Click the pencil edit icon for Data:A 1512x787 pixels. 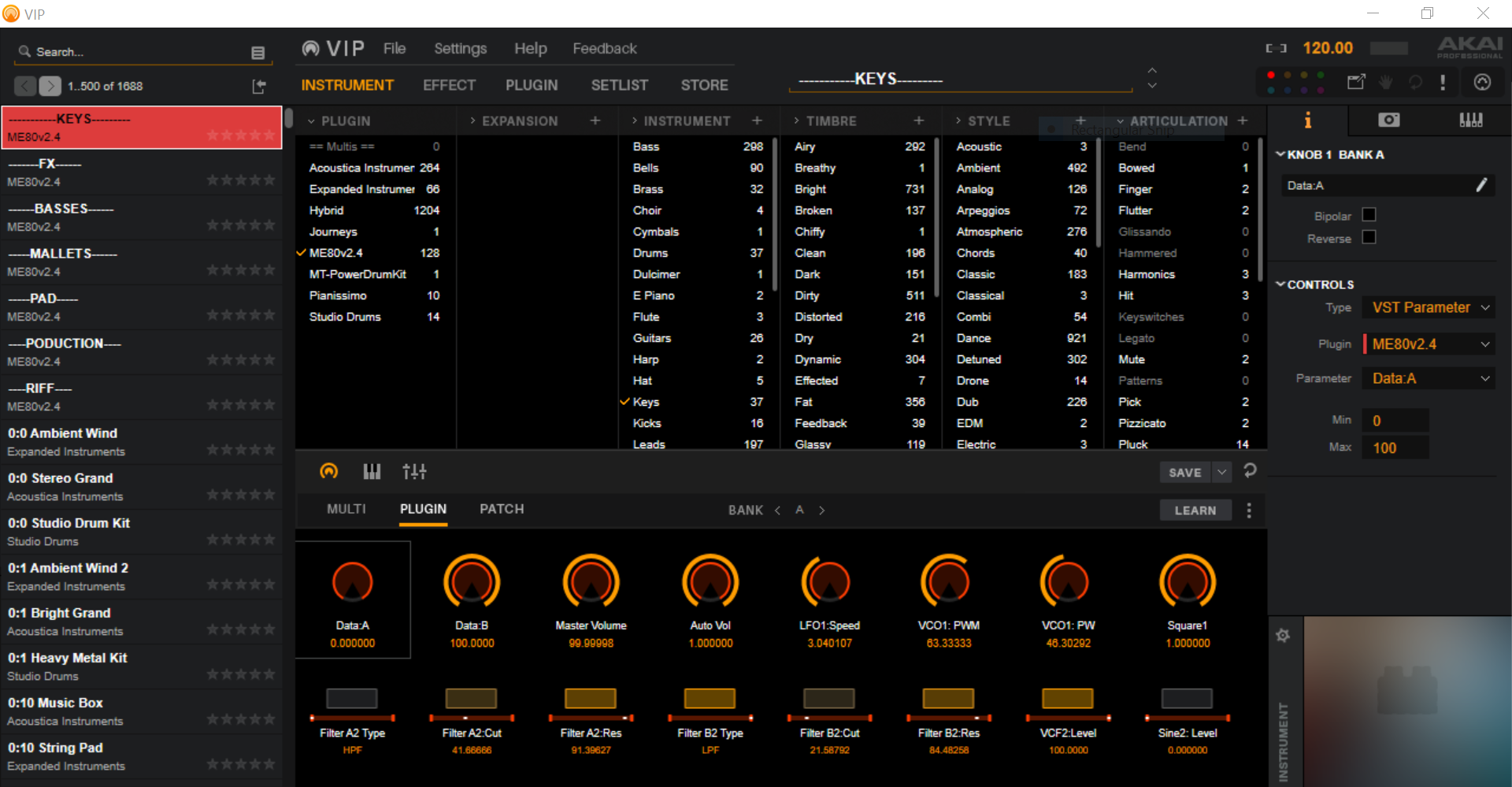[1481, 185]
